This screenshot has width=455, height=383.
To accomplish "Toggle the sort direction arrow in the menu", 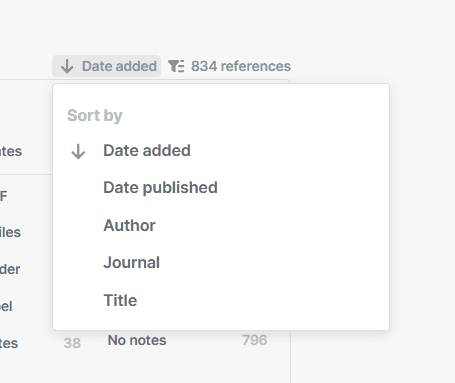I will tap(78, 151).
